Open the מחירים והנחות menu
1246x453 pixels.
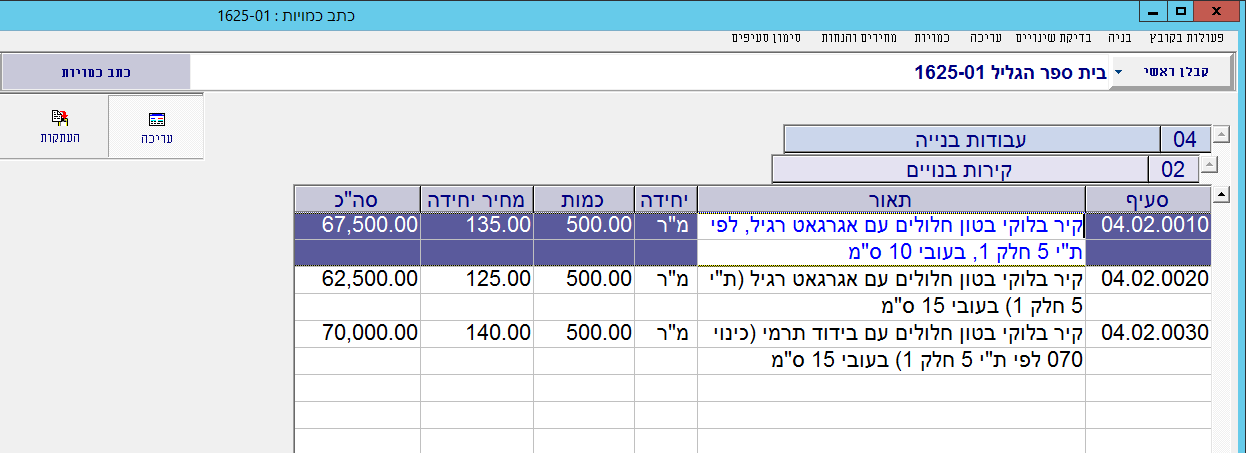pos(864,38)
